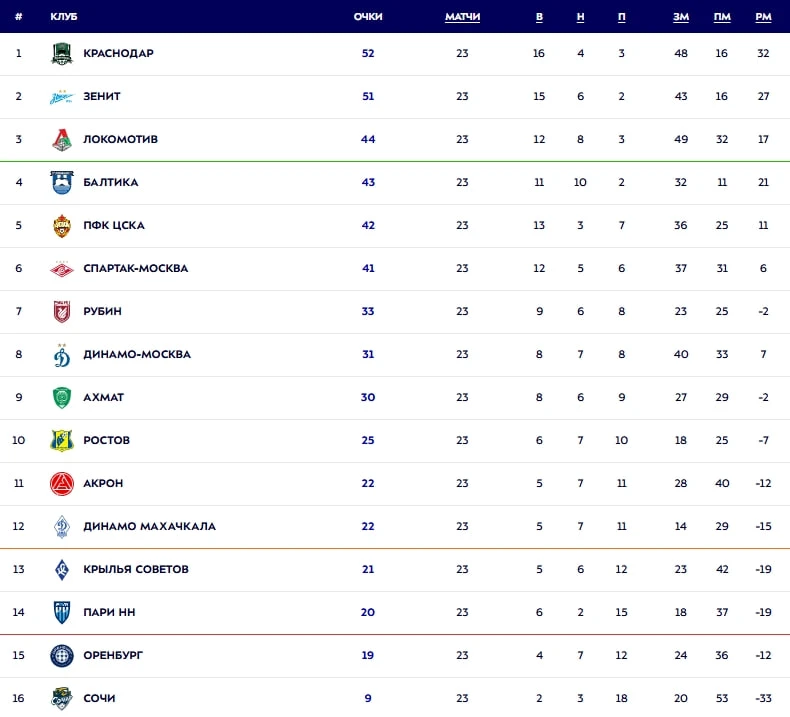Image resolution: width=790 pixels, height=717 pixels.
Task: Sort by ЗМ goals scored header
Action: 681,17
